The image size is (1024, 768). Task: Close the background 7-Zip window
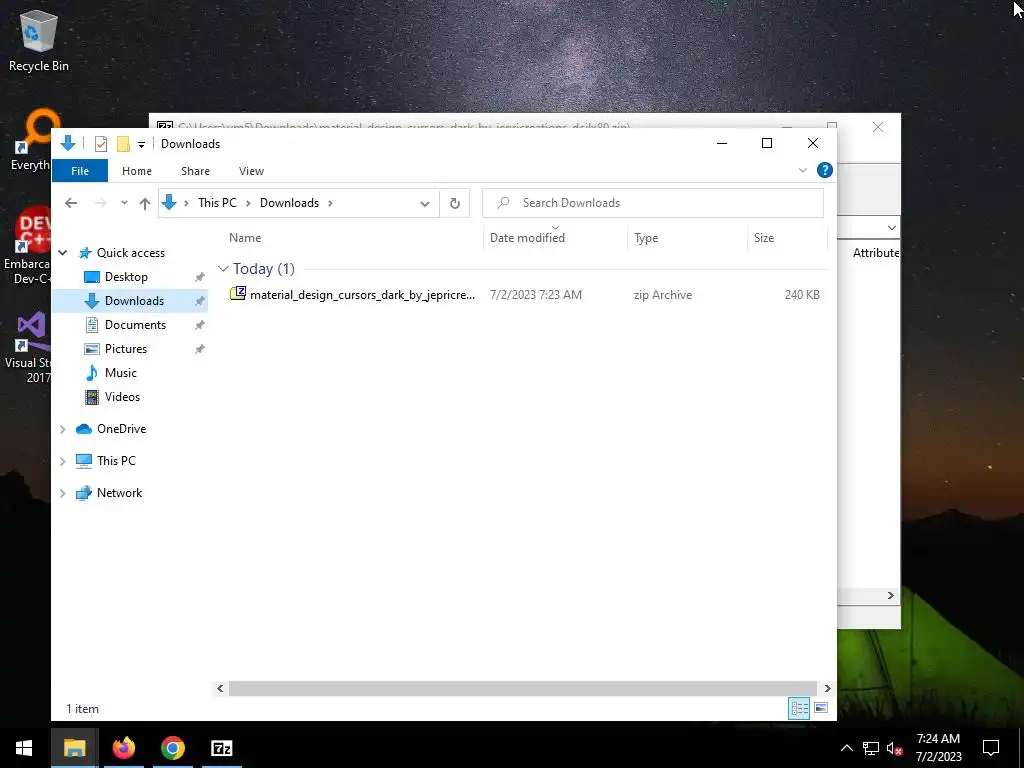click(x=878, y=127)
